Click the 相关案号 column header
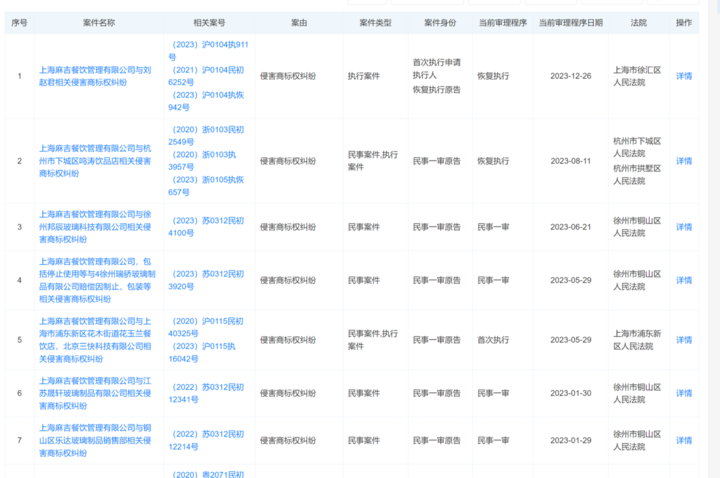720x478 pixels. [x=209, y=22]
